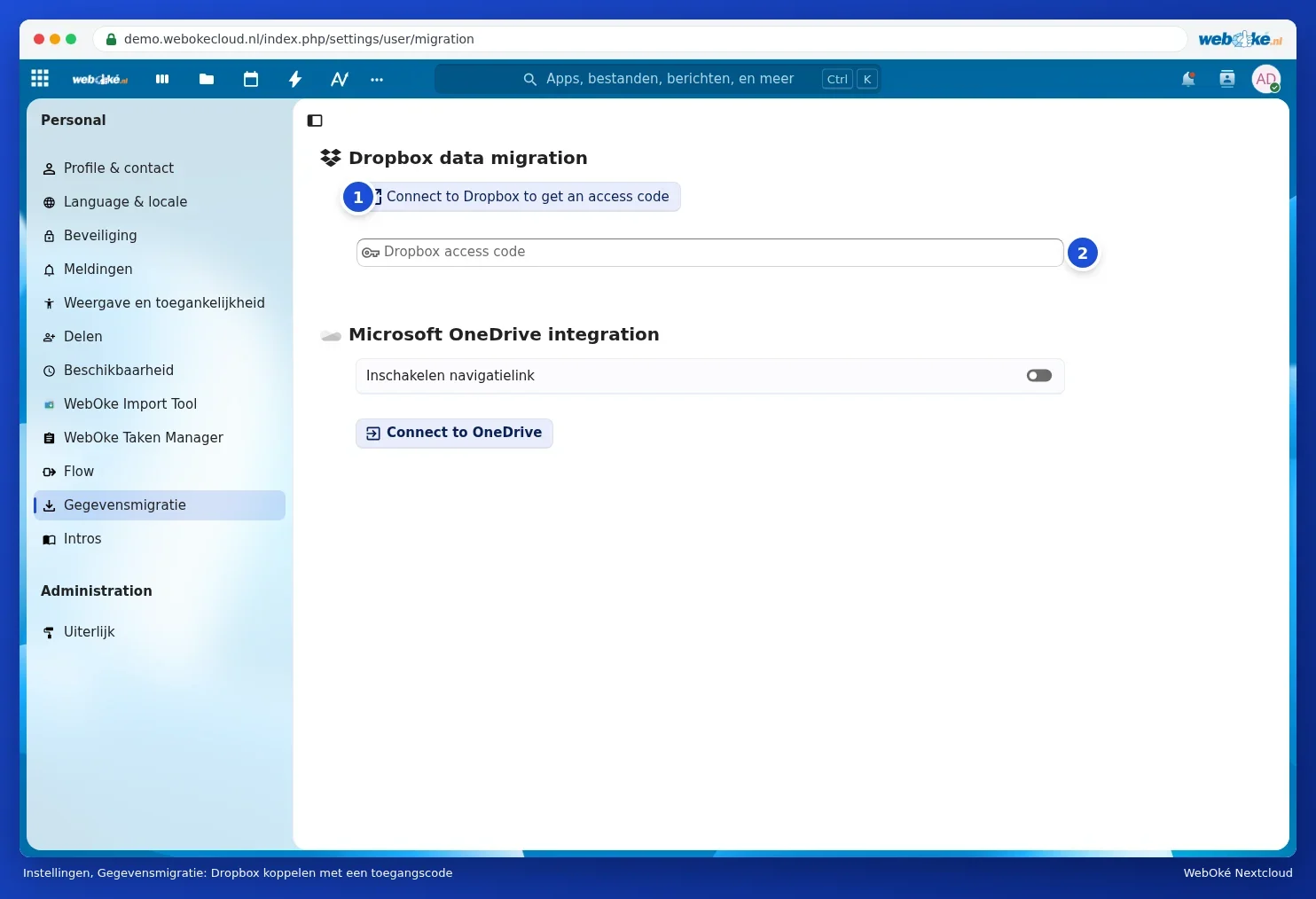
Task: Enable the Inschakelen navigatielink switch
Action: [1039, 376]
